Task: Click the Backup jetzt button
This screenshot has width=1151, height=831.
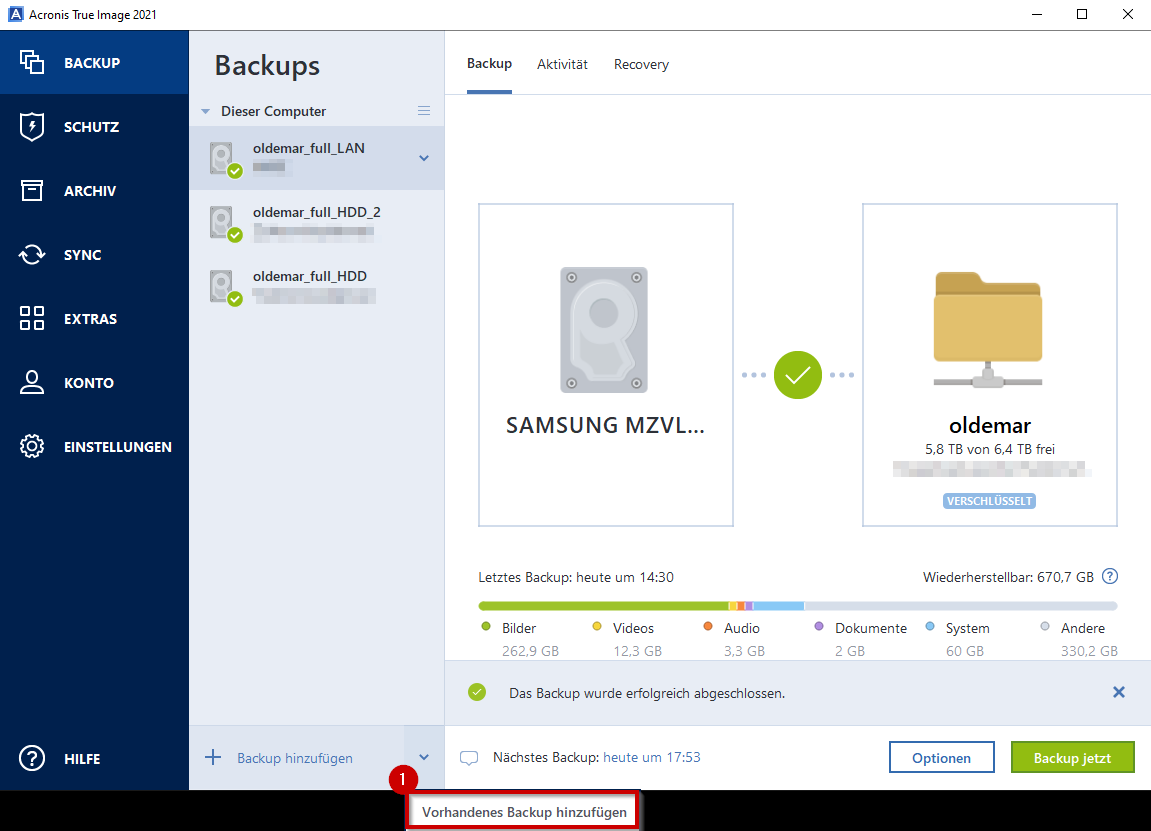Action: pyautogui.click(x=1072, y=757)
